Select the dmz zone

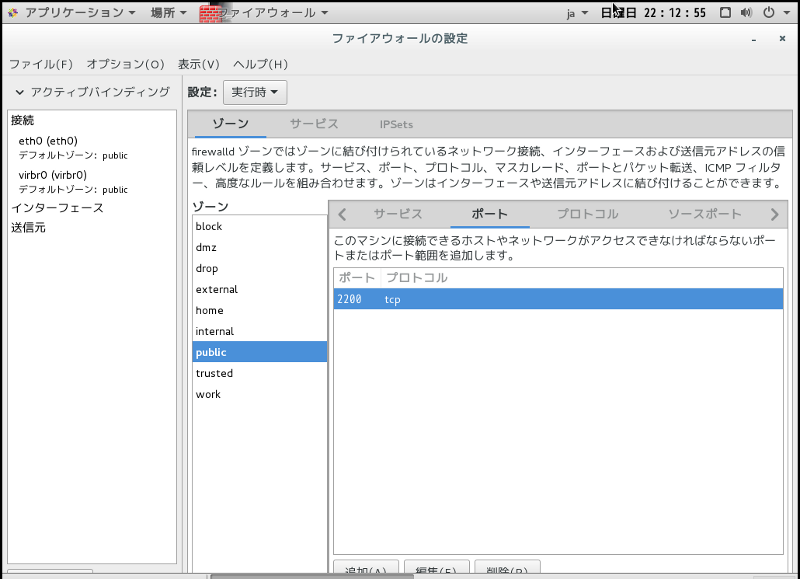point(259,247)
